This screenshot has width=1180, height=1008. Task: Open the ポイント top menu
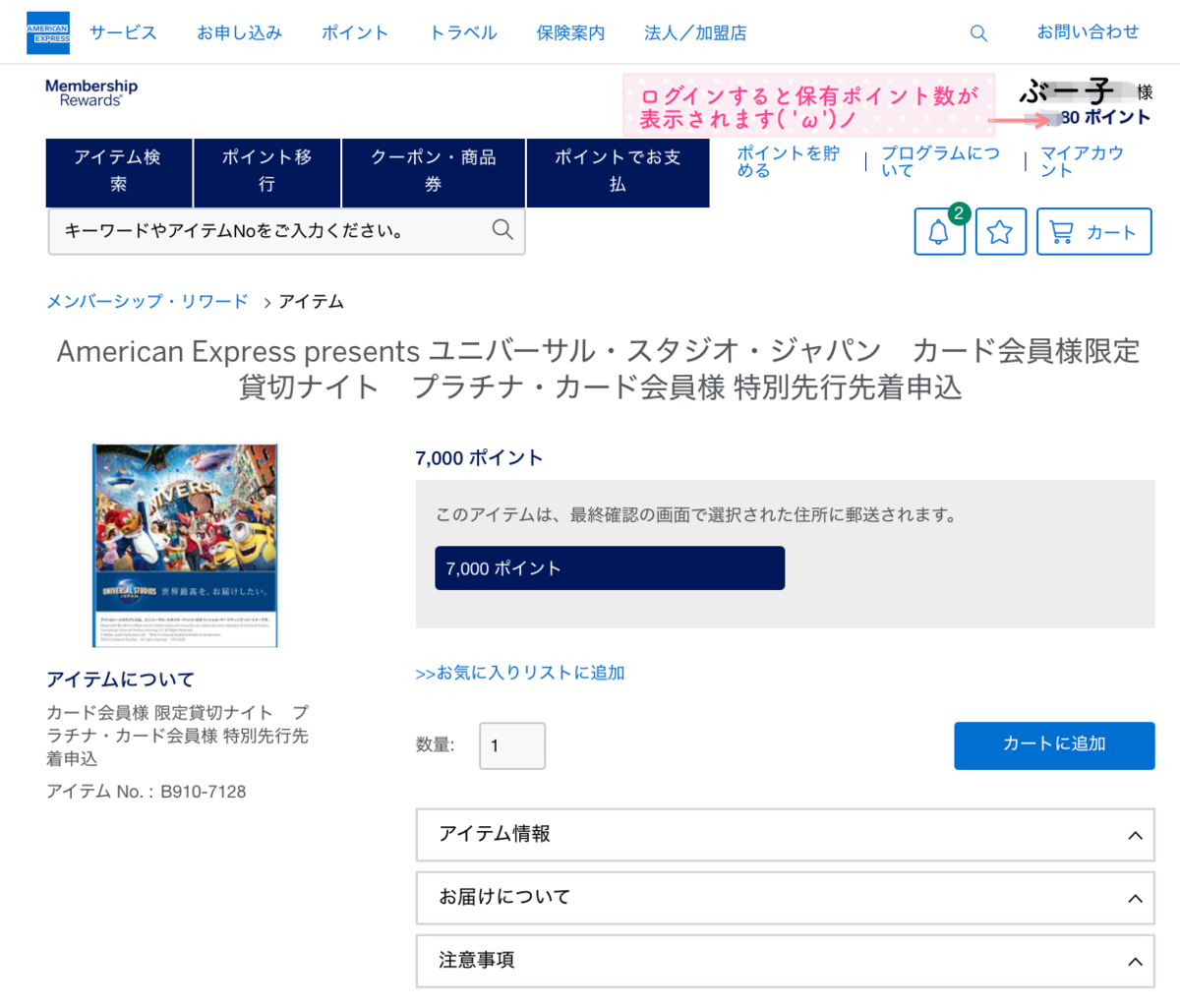pyautogui.click(x=355, y=32)
